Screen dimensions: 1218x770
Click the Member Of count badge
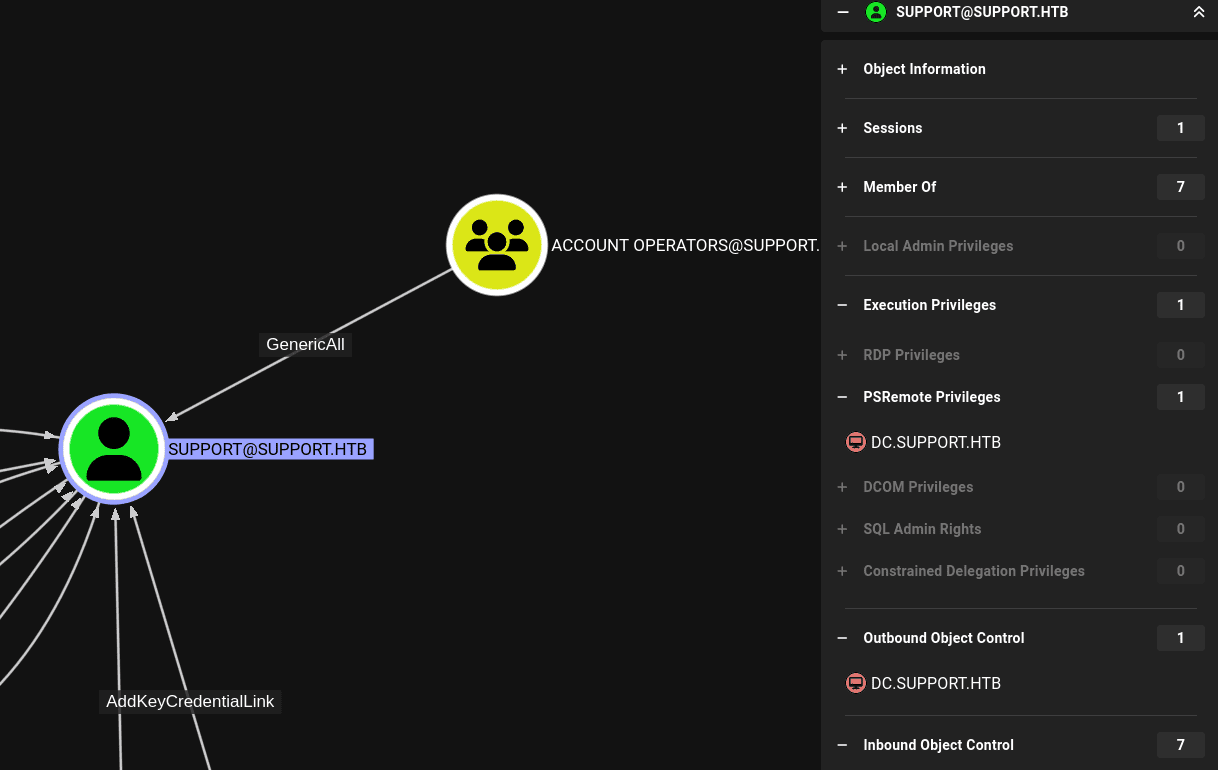(x=1180, y=187)
